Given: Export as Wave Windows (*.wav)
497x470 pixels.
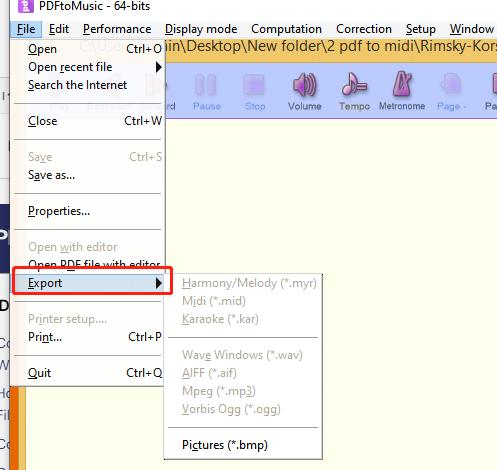Looking at the screenshot, I should (x=243, y=355).
